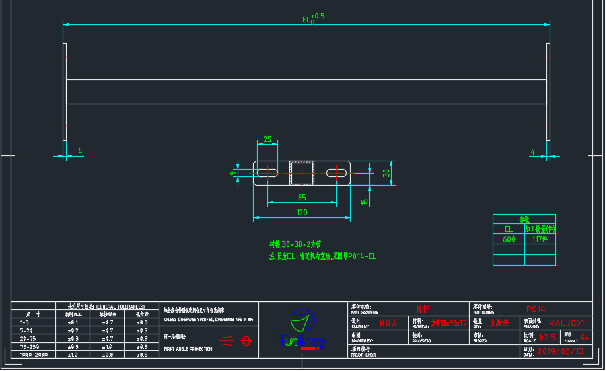Click the 600 value in parameter table
The image size is (606, 371).
509,239
